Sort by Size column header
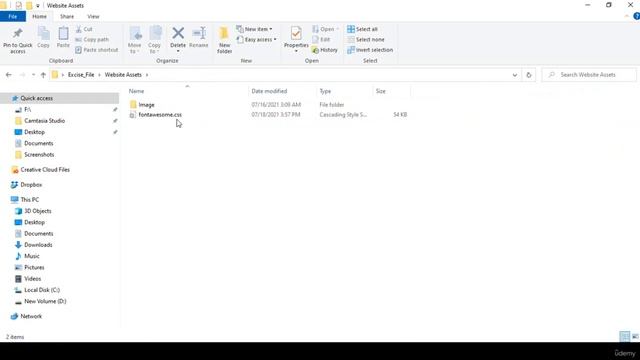This screenshot has height=360, width=640. [x=381, y=91]
